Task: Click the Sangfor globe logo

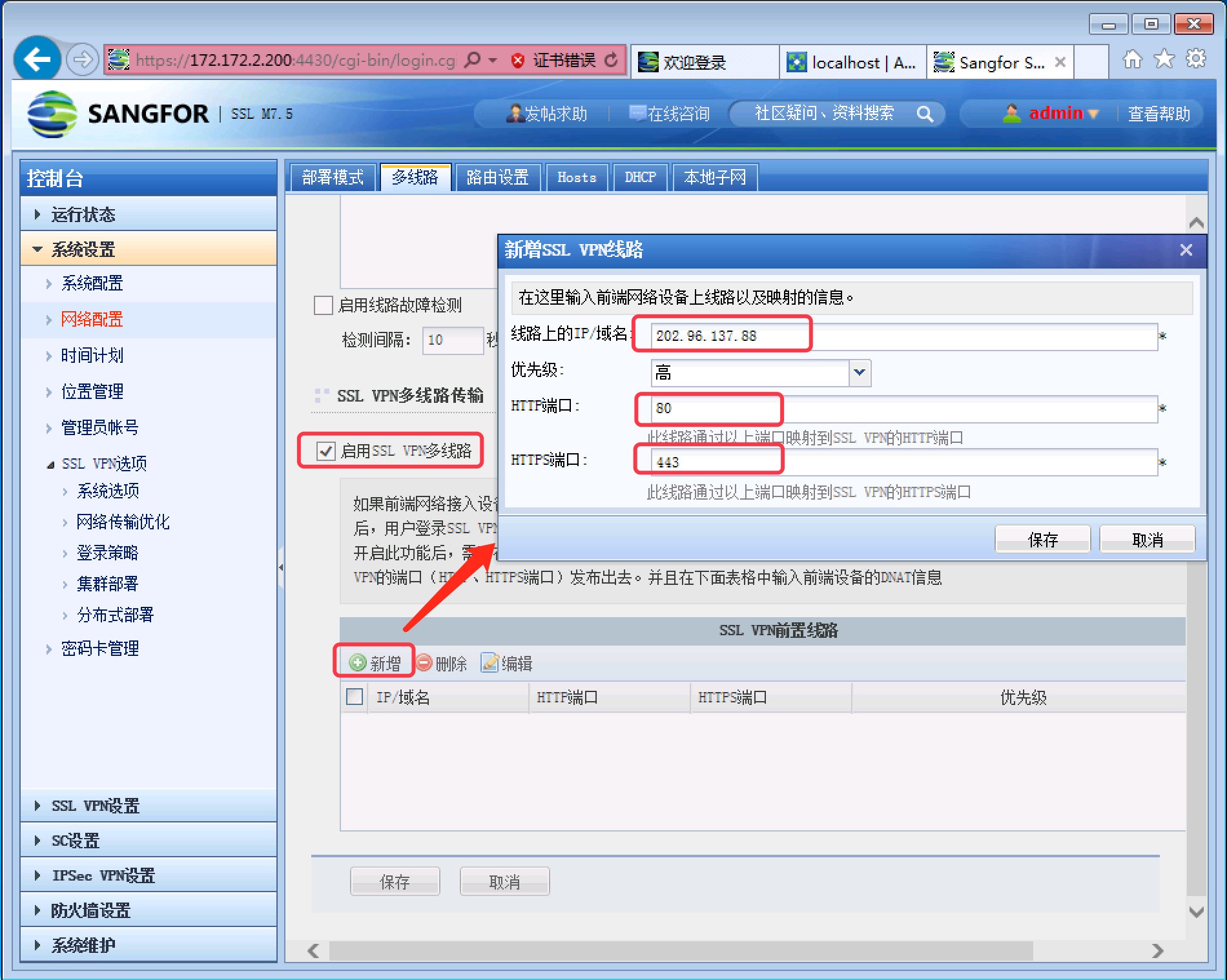Action: 52,114
